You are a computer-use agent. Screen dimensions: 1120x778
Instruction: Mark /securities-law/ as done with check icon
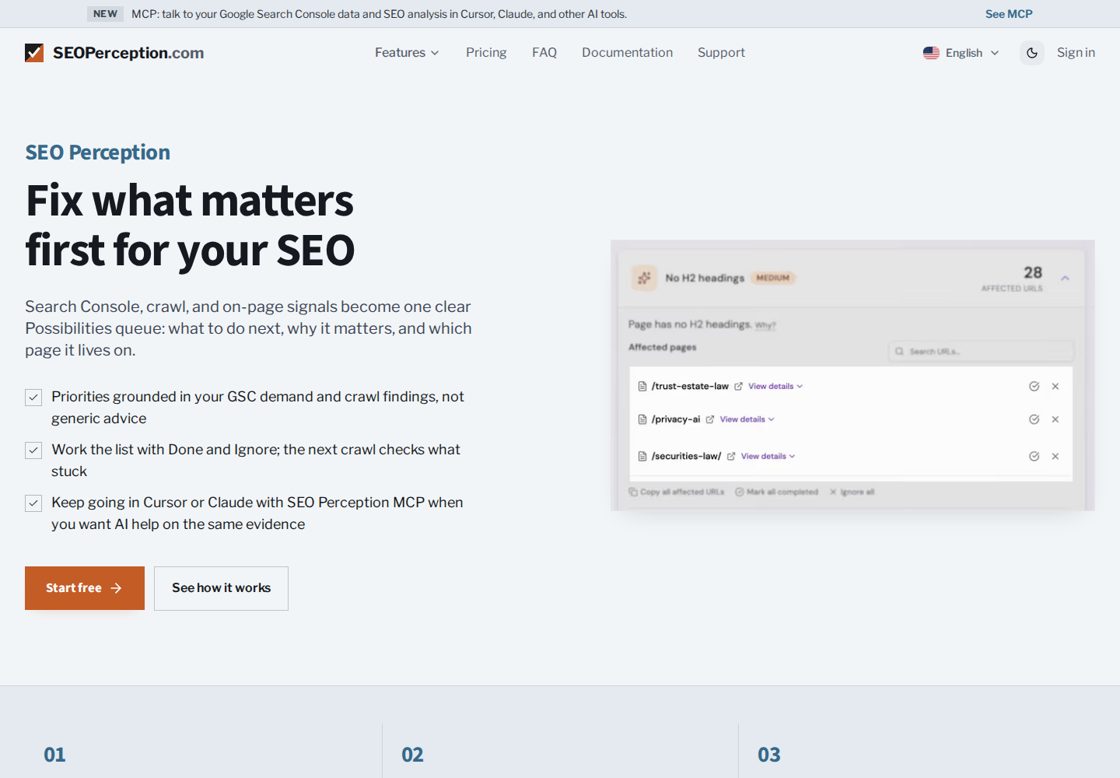tap(1034, 457)
